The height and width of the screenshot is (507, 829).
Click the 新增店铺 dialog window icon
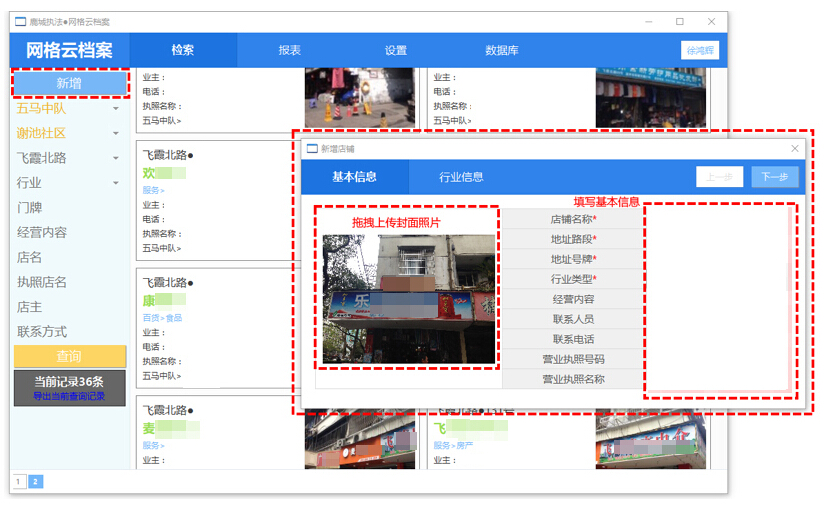(x=311, y=148)
